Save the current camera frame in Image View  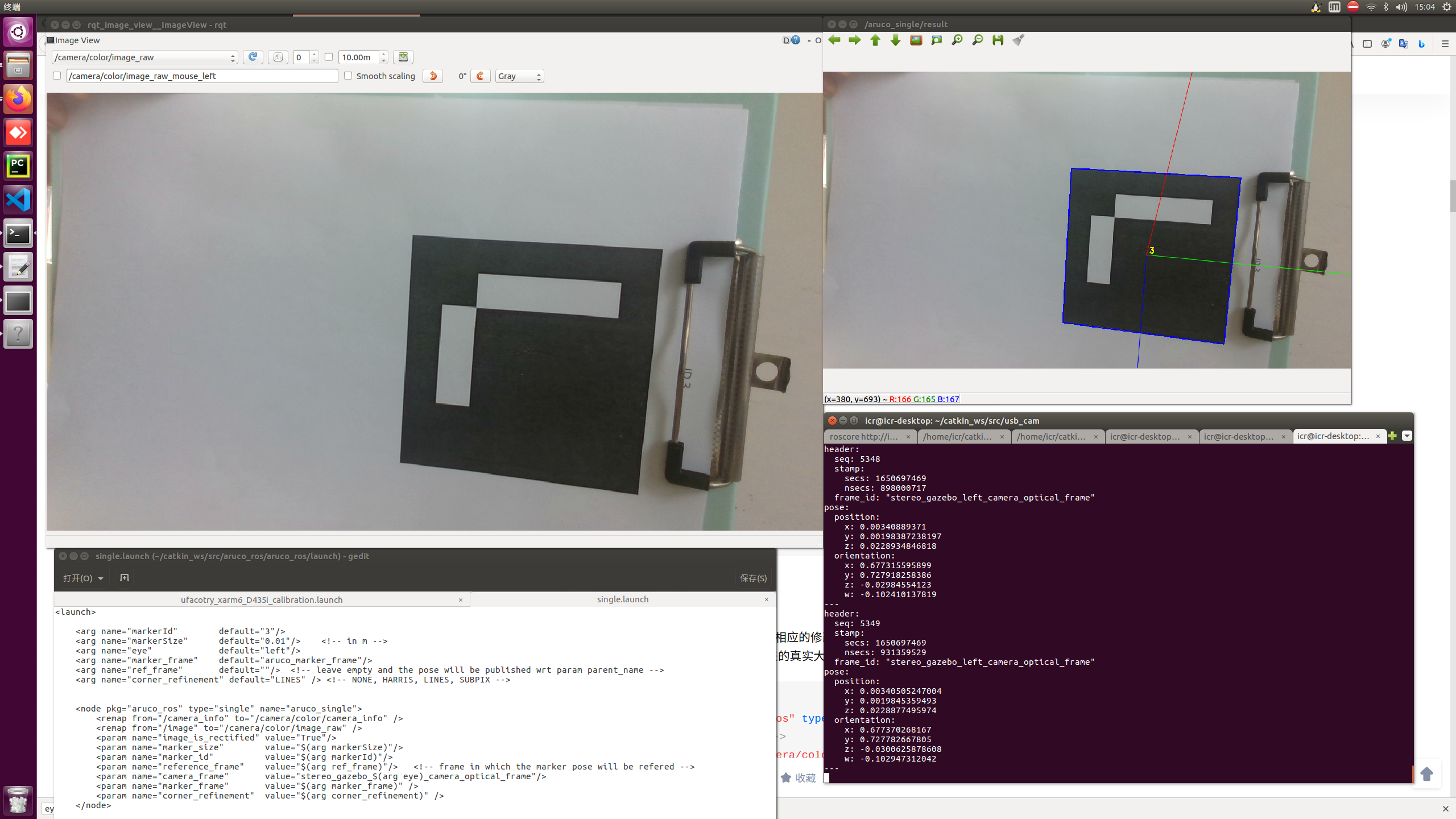click(403, 57)
